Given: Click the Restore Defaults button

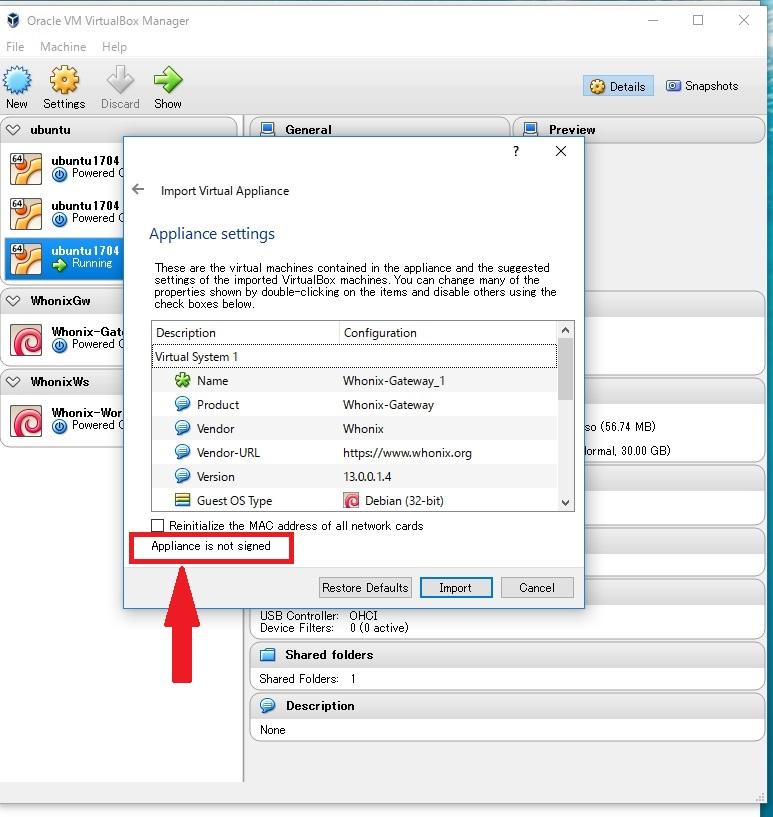Looking at the screenshot, I should pos(365,587).
